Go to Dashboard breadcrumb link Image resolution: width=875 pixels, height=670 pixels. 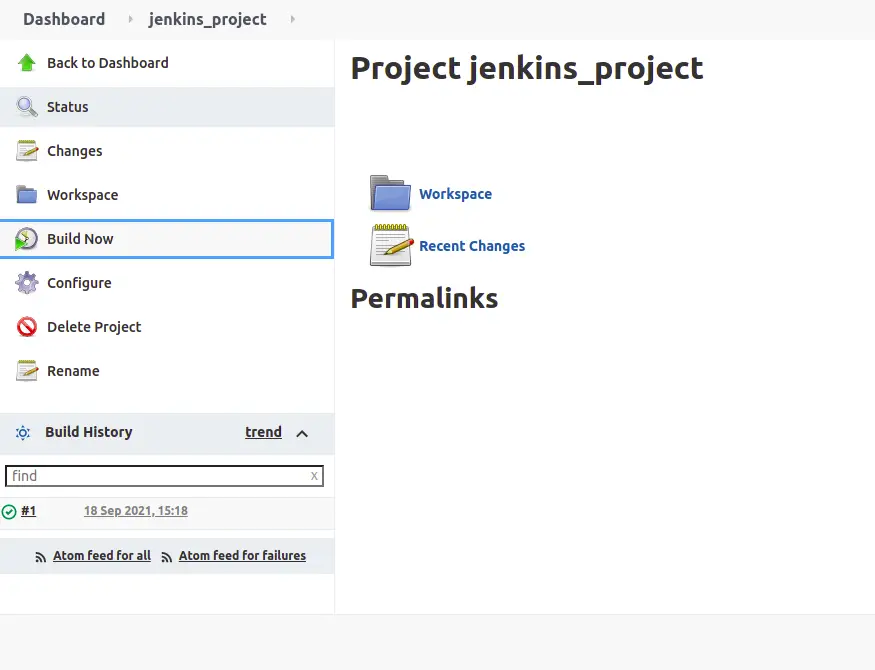pyautogui.click(x=64, y=19)
